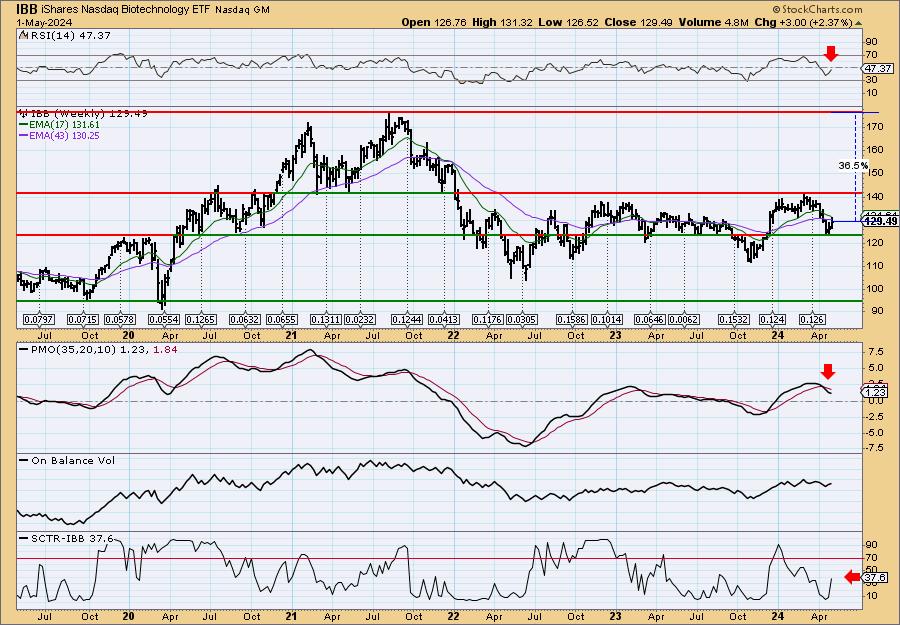Click the 0.0632 cycle value box
The height and width of the screenshot is (625, 900).
pos(245,319)
